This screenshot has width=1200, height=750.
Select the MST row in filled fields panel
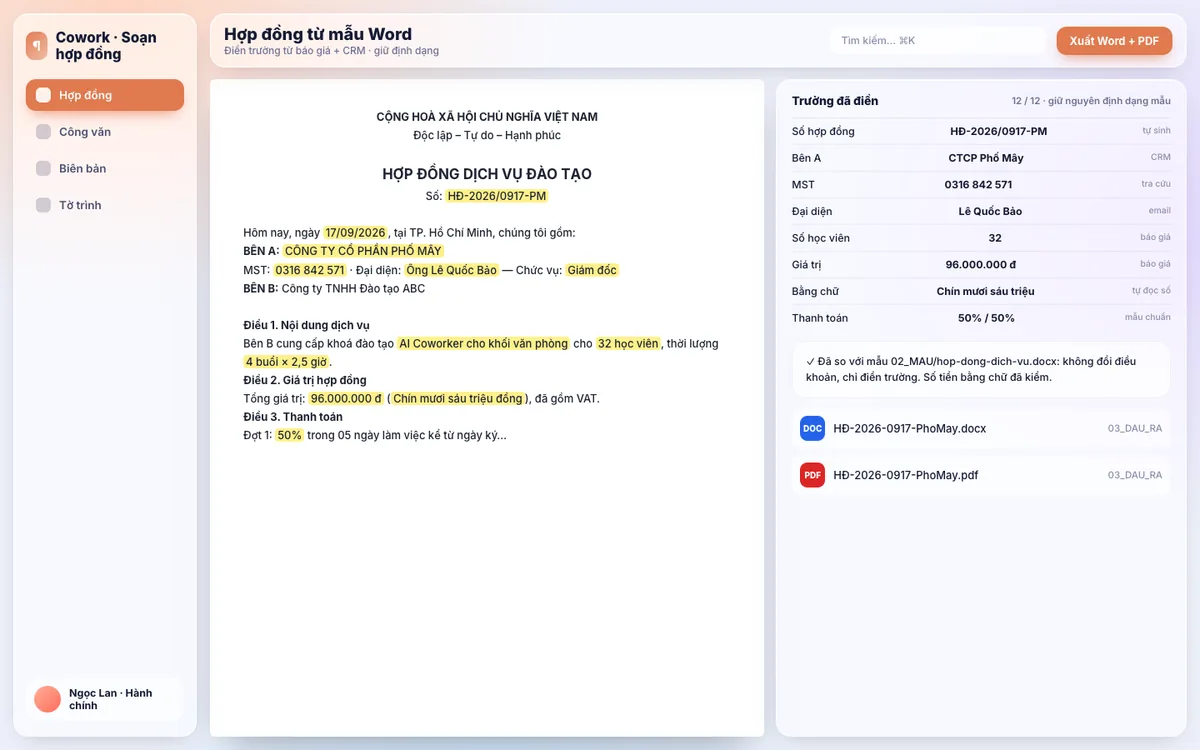[981, 185]
